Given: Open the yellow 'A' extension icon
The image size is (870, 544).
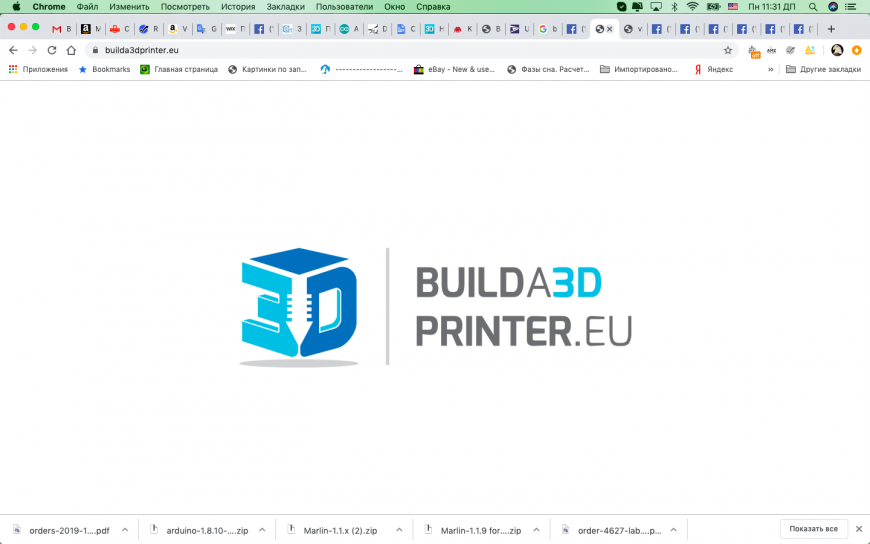Looking at the screenshot, I should (810, 50).
